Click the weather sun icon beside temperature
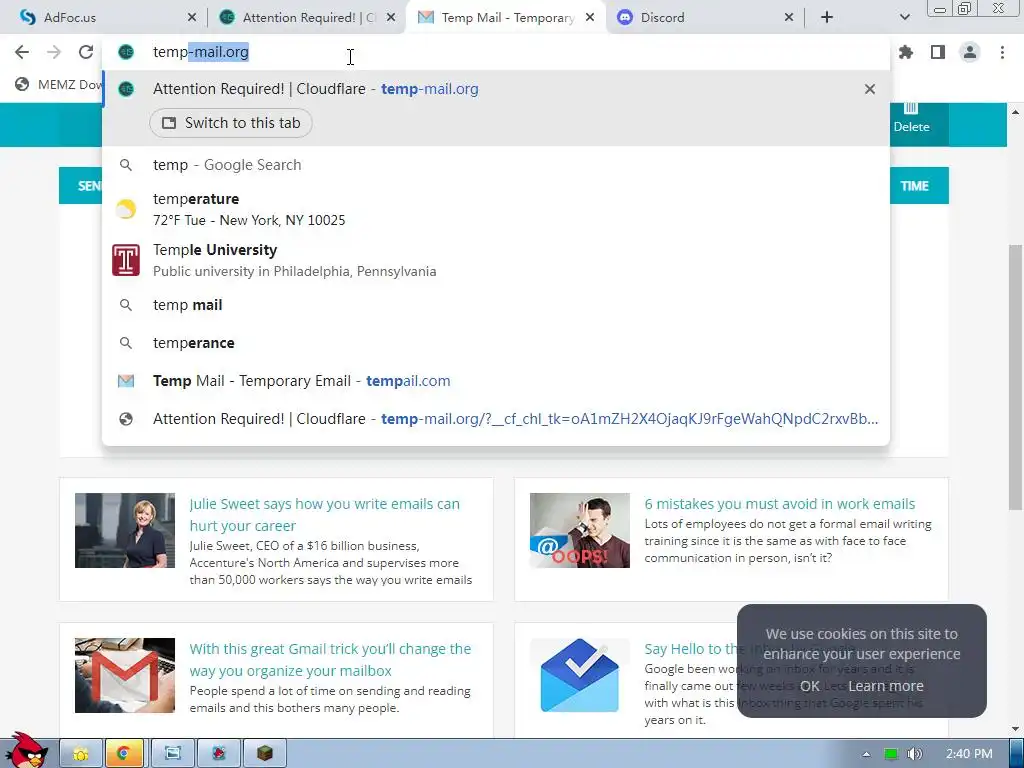The width and height of the screenshot is (1024, 768). [x=126, y=209]
